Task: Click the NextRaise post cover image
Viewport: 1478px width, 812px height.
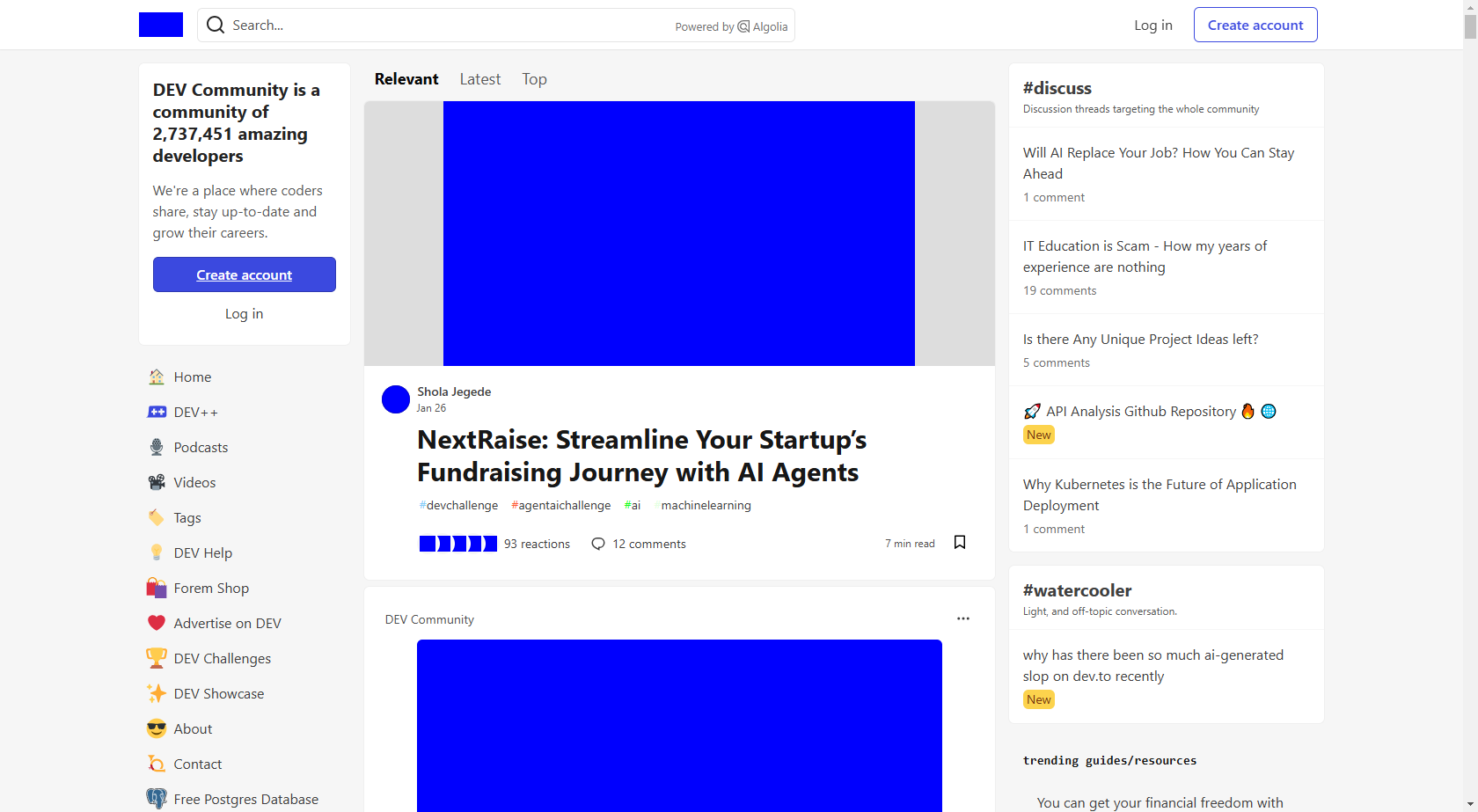Action: click(x=678, y=233)
